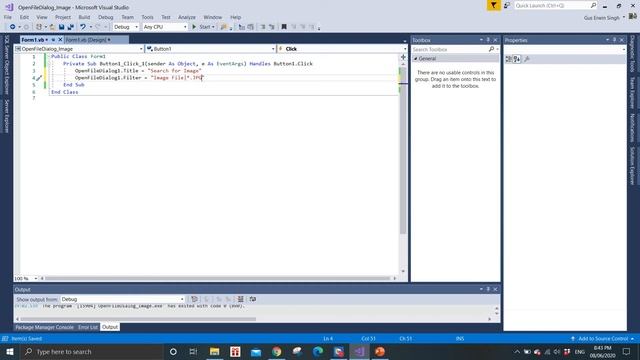Click the Windows taskbar search box
The height and width of the screenshot is (360, 640).
coord(92,351)
